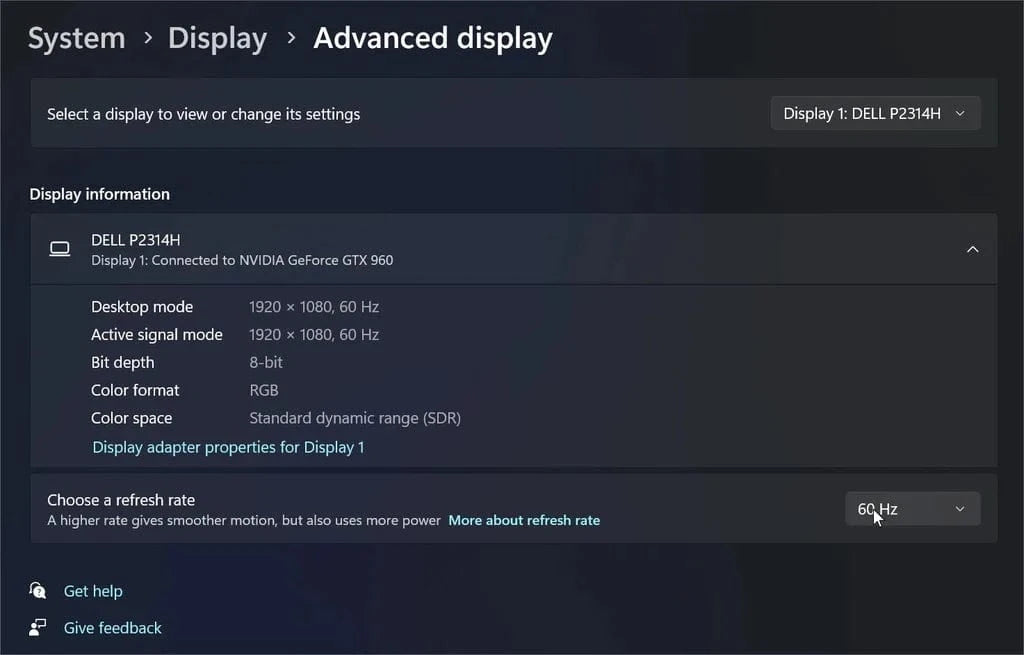Click More about refresh rate

[x=524, y=520]
